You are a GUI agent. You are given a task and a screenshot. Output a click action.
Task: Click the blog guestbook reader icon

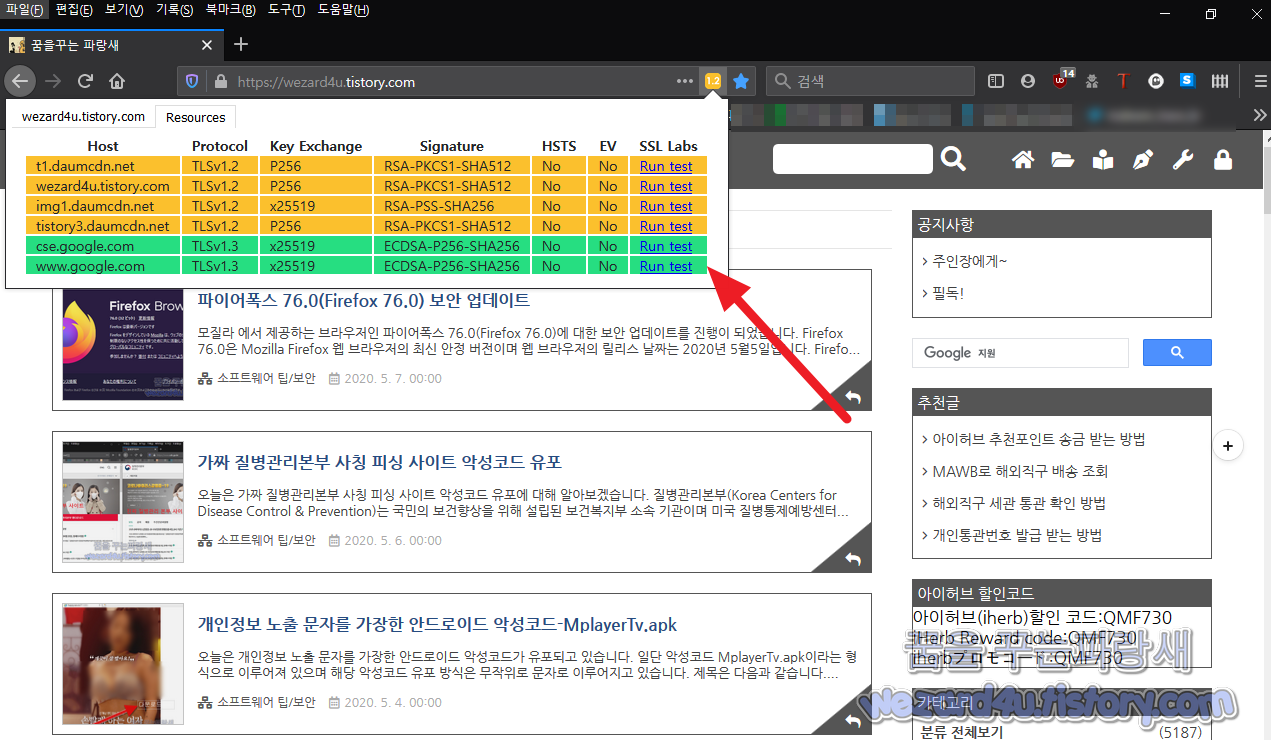(1103, 159)
